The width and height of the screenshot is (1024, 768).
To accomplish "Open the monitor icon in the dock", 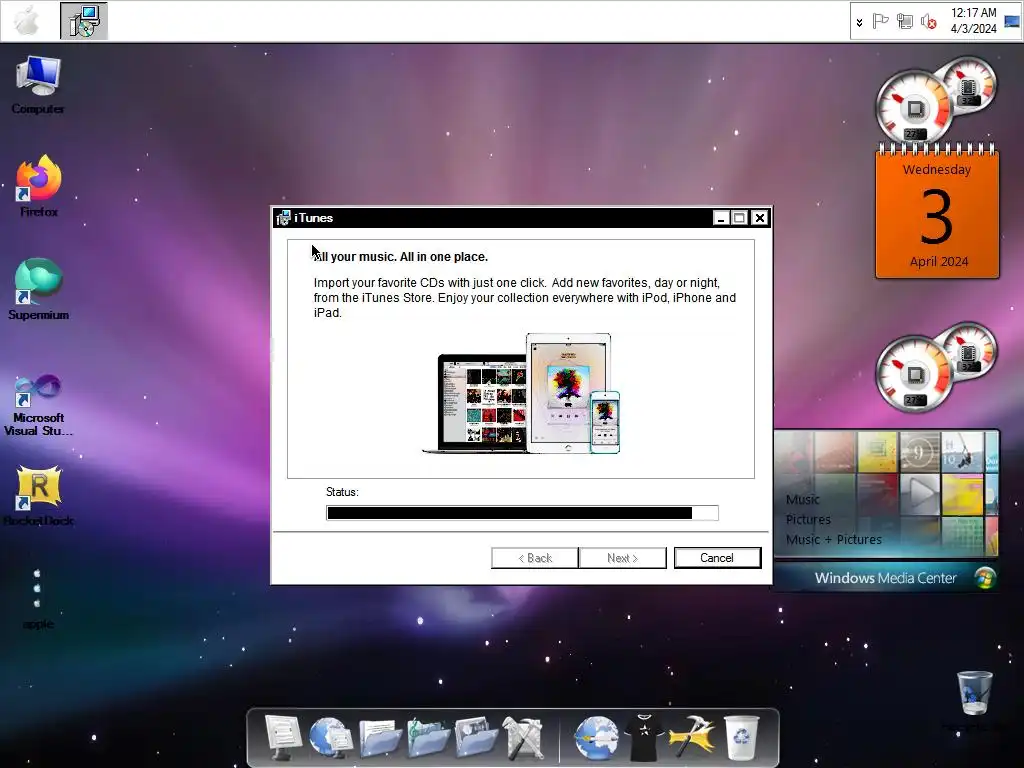I will coord(282,737).
